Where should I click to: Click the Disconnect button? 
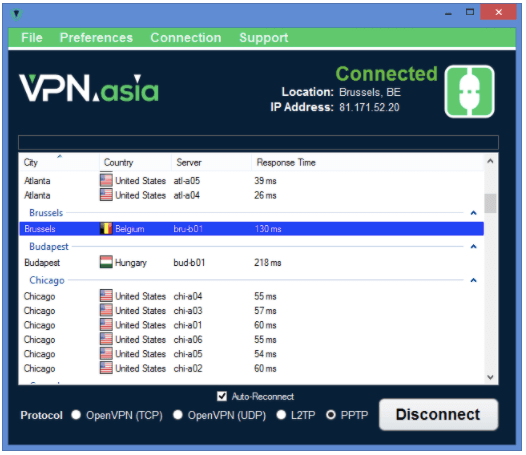[x=438, y=414]
